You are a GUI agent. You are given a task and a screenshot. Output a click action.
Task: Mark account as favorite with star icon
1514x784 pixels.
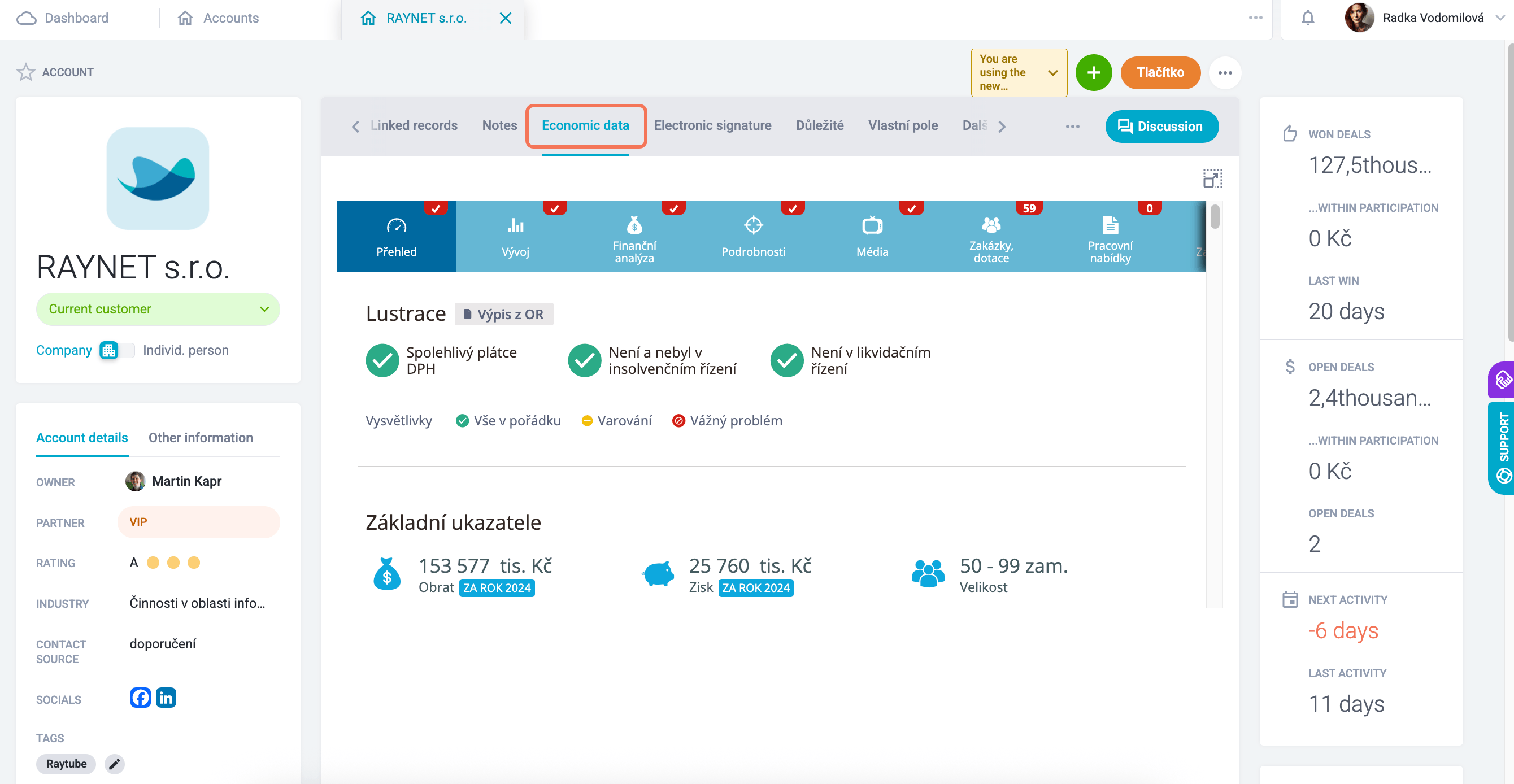(x=26, y=72)
